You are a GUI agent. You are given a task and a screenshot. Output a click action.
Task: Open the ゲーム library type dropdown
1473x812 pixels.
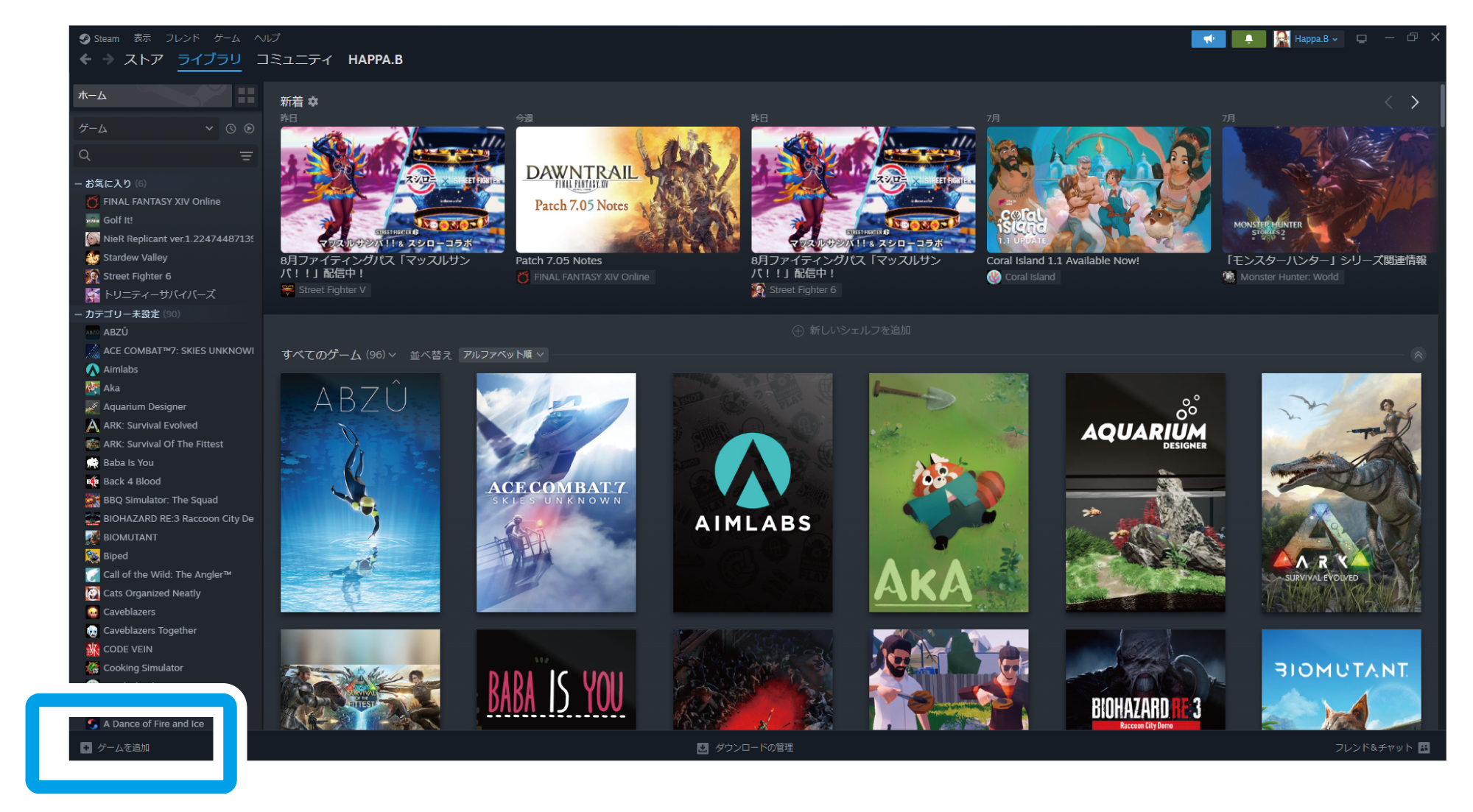146,129
